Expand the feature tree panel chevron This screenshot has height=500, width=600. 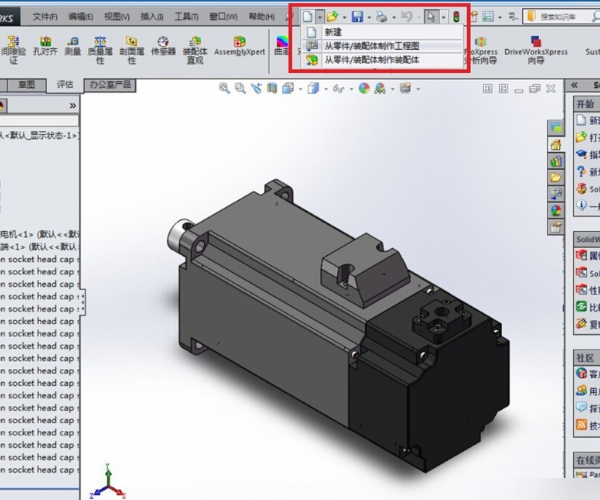coord(72,105)
